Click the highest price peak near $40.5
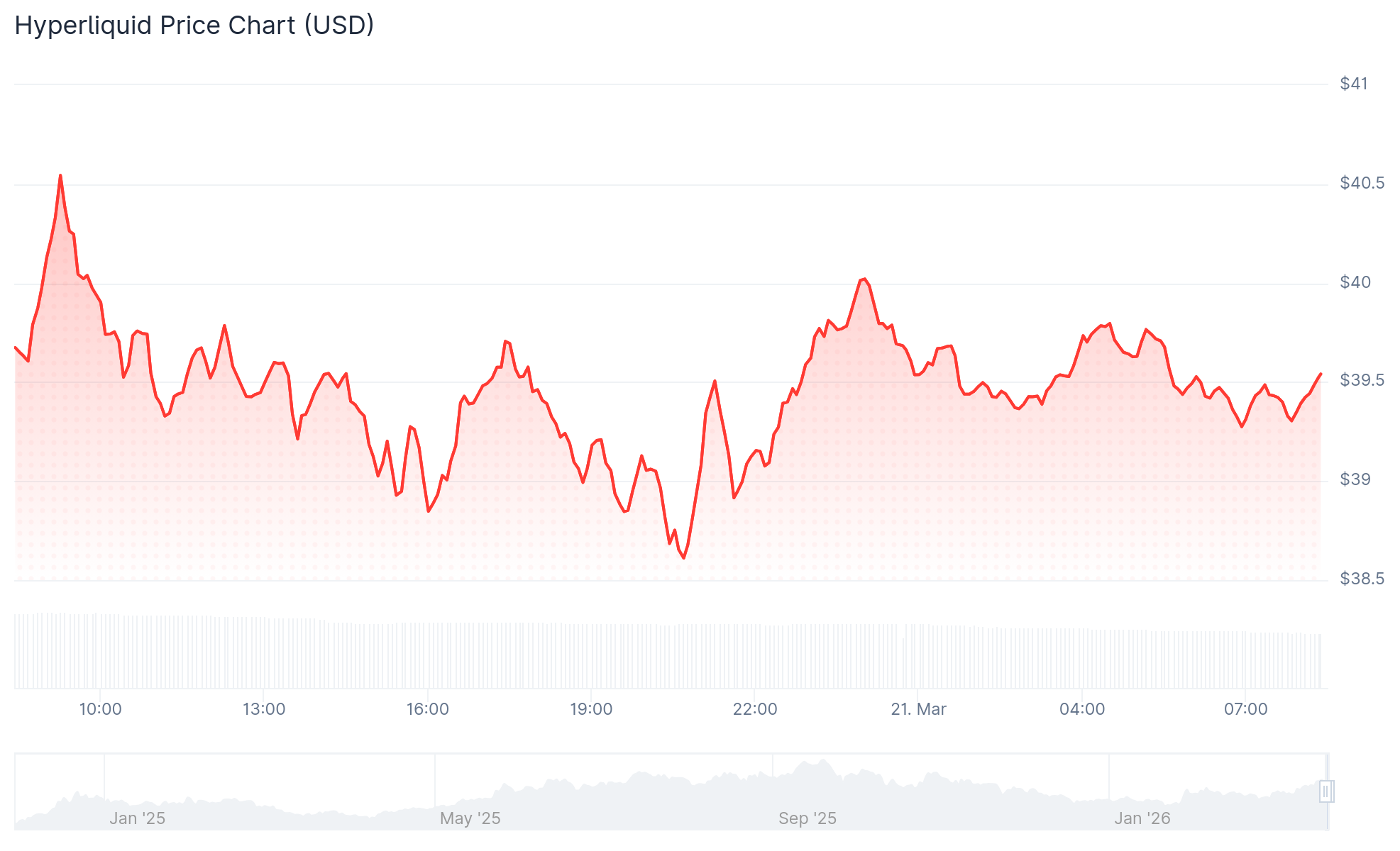 pyautogui.click(x=60, y=175)
